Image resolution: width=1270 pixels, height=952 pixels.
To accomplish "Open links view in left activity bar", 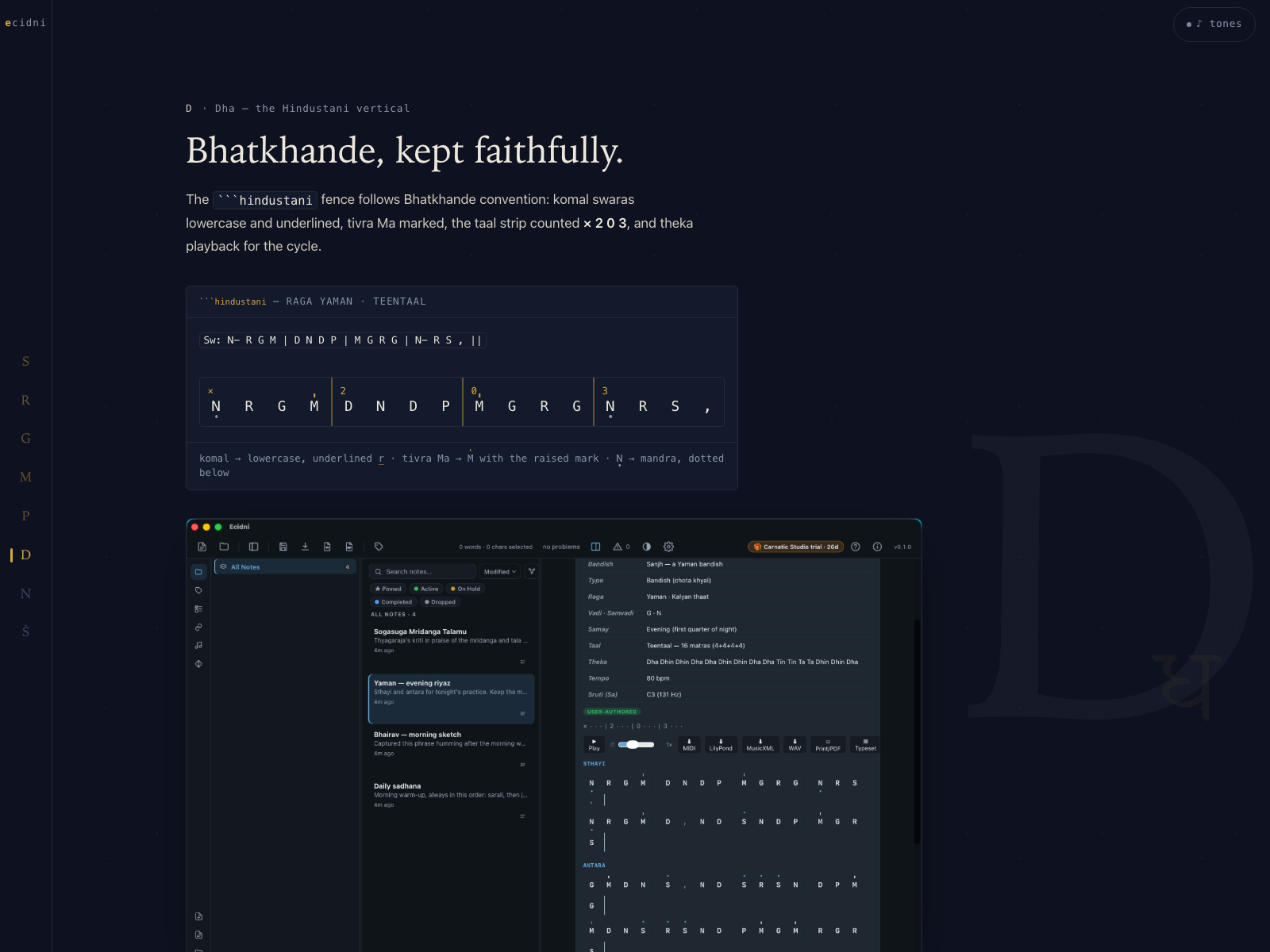I will point(198,628).
